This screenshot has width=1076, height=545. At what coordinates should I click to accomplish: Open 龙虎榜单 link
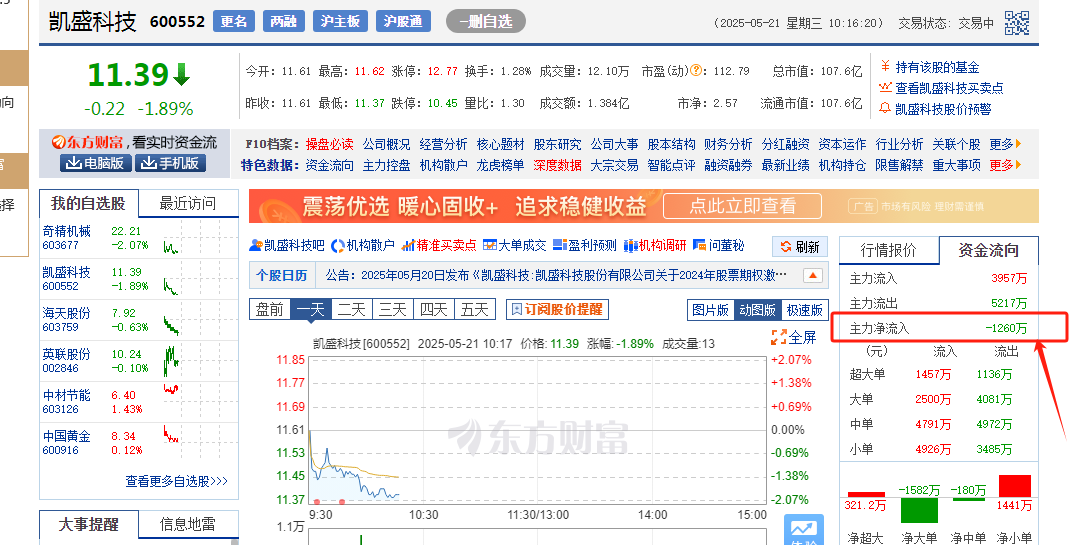500,165
